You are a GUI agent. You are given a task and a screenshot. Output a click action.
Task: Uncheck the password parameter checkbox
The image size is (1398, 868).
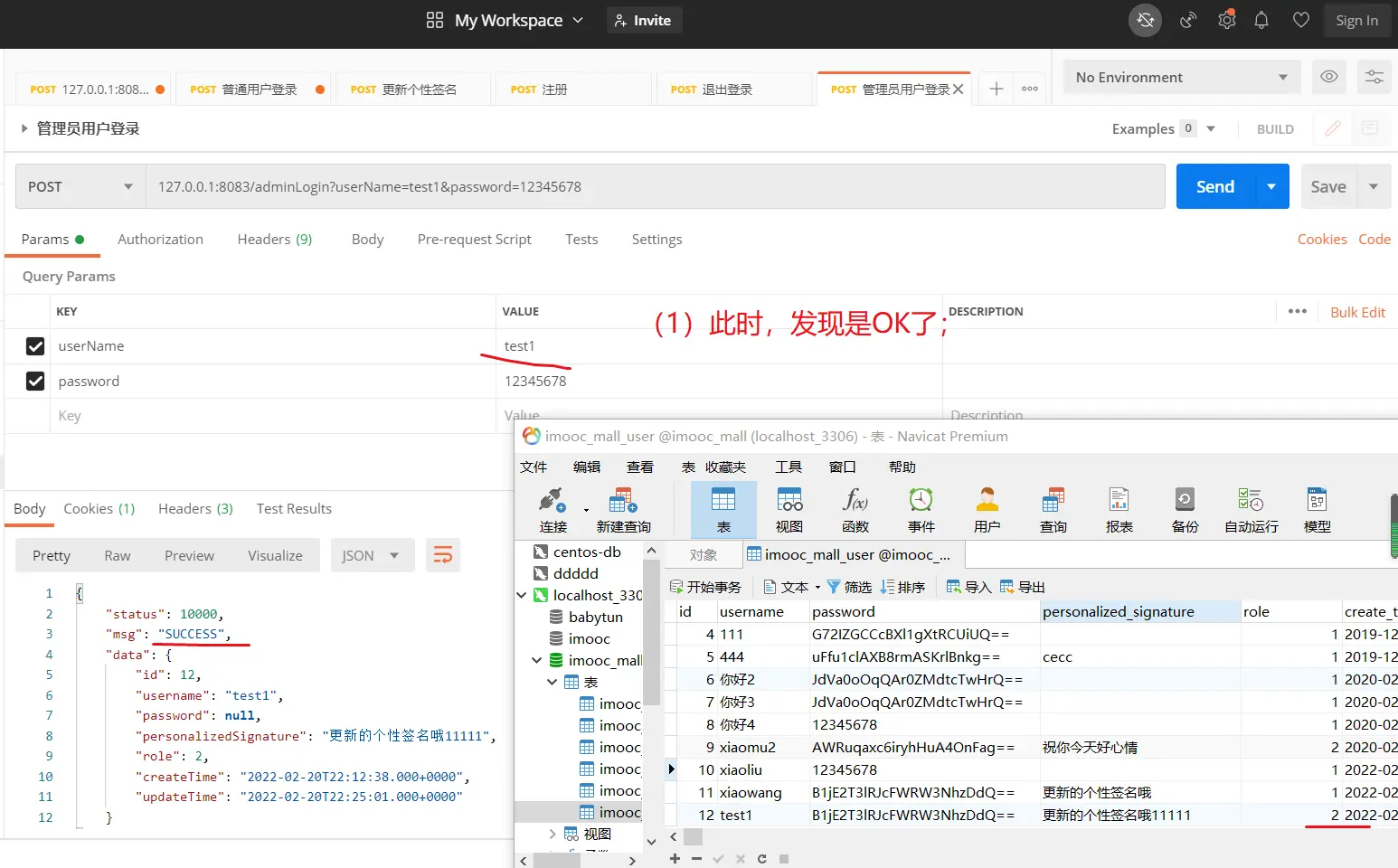click(x=35, y=382)
